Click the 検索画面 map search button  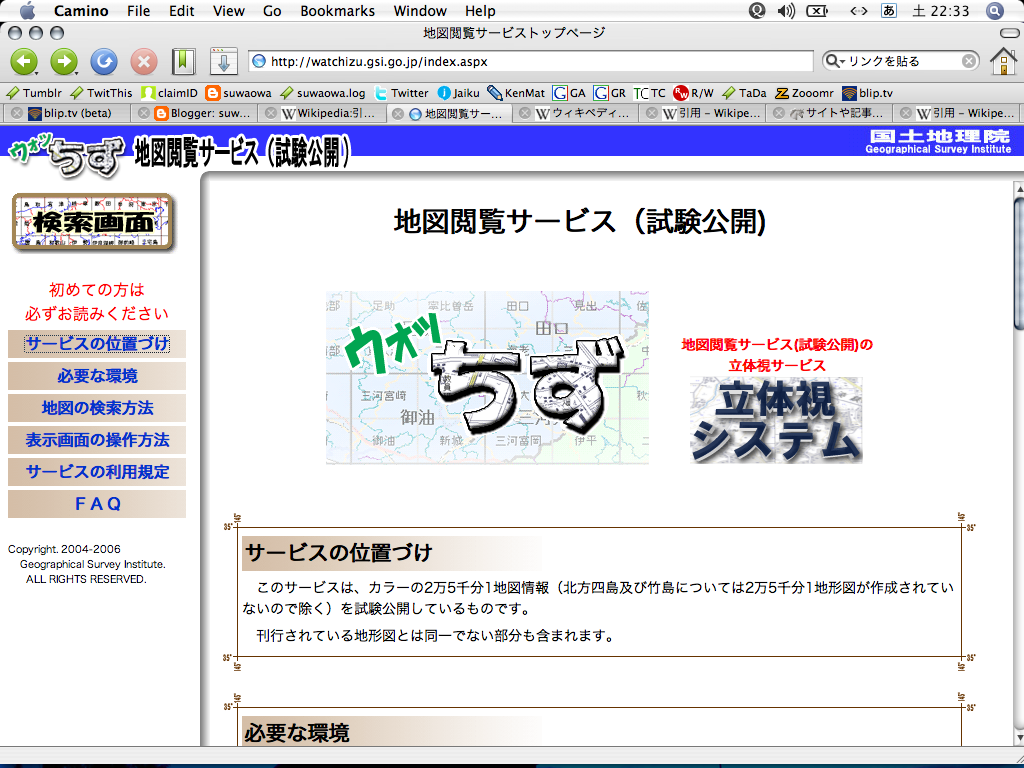93,221
